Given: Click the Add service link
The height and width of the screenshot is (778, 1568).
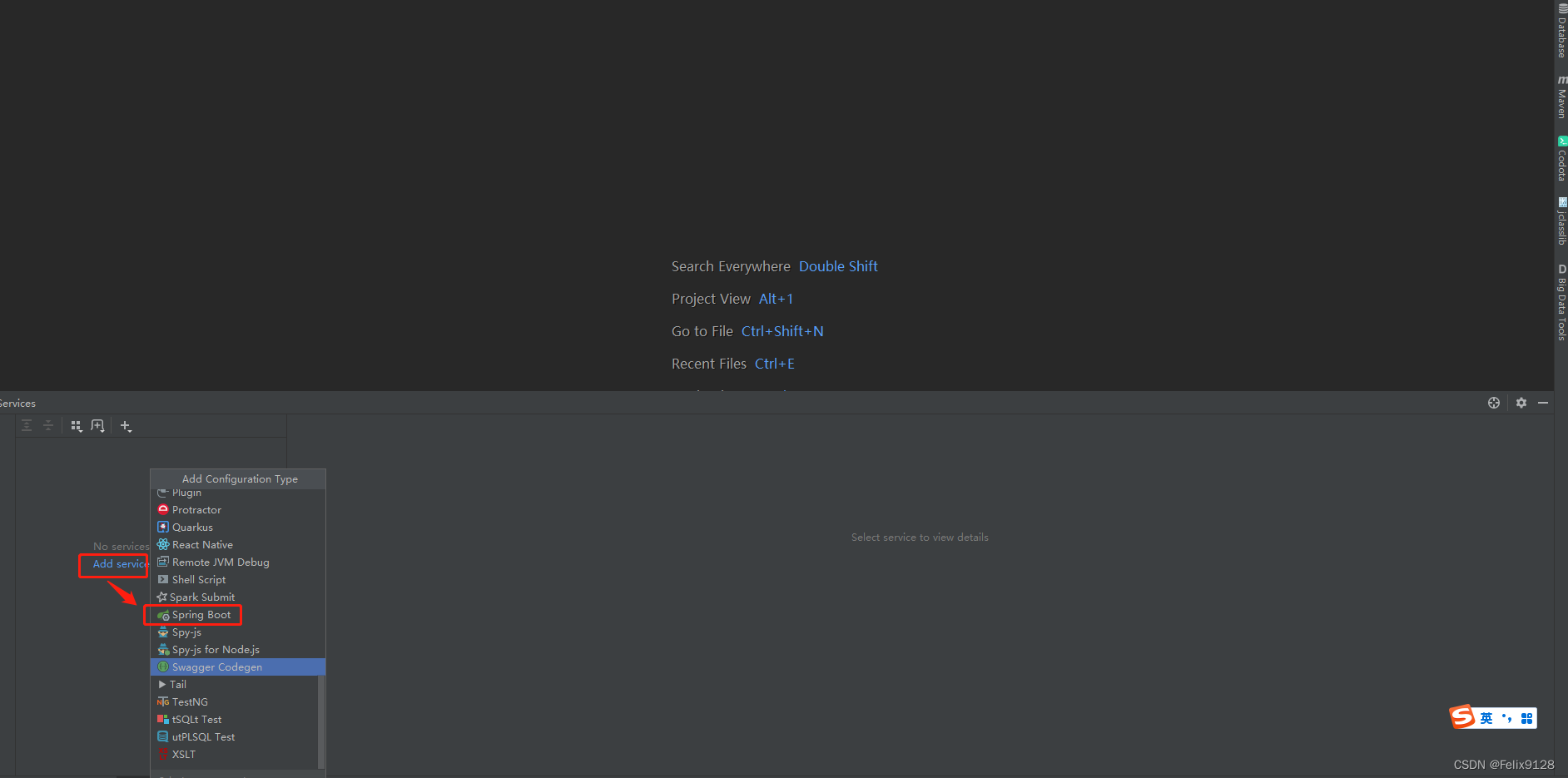Looking at the screenshot, I should 120,563.
